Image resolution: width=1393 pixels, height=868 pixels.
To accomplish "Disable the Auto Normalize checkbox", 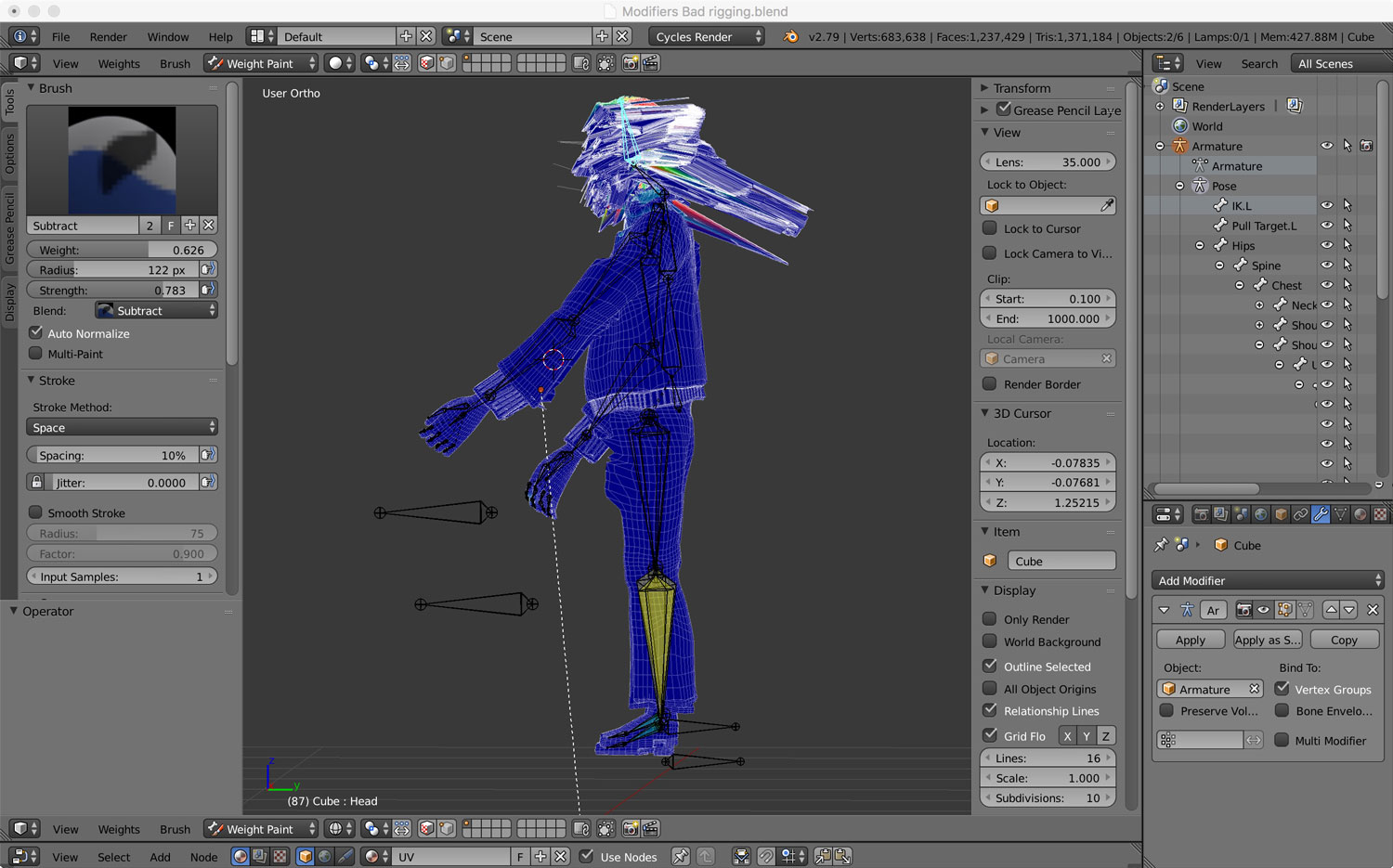I will (36, 333).
